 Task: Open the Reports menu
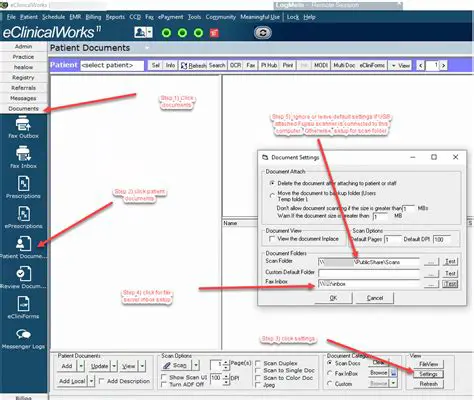pos(115,17)
